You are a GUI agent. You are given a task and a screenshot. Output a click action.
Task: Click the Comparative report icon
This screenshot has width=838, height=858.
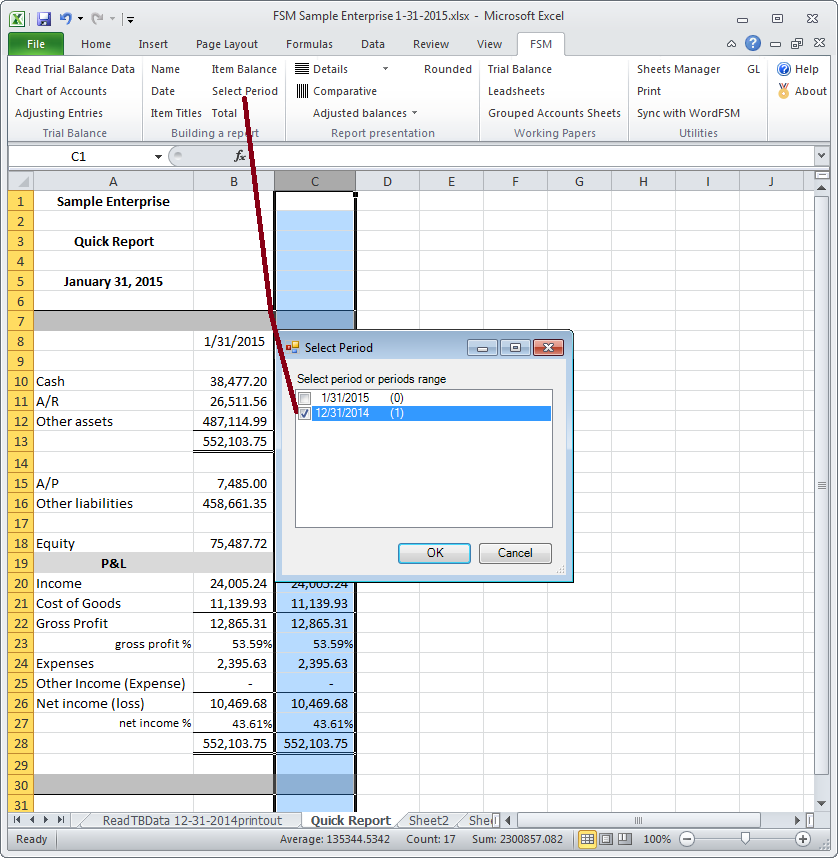(x=302, y=91)
